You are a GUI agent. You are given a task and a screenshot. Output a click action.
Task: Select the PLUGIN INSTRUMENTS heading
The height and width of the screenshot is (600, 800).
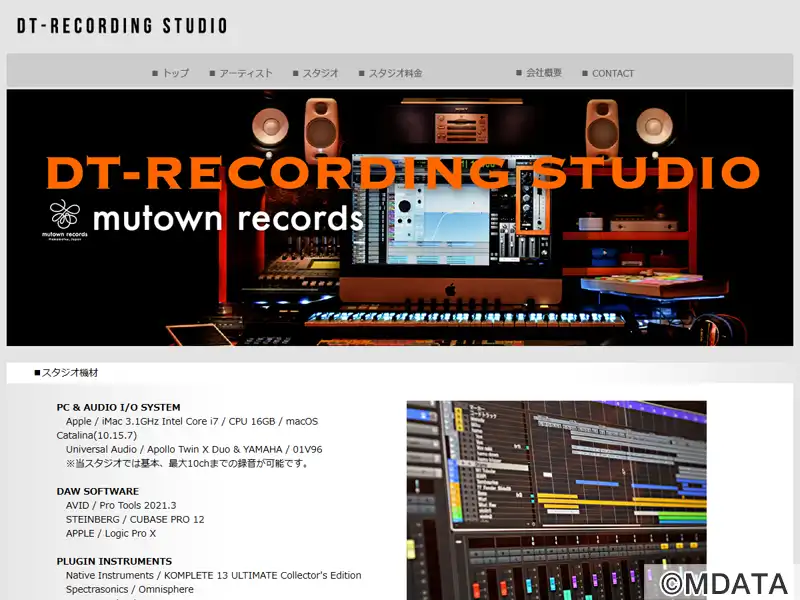tap(114, 561)
